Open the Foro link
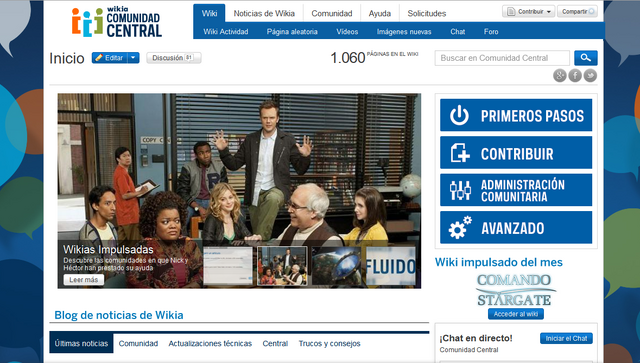640x363 pixels. (491, 31)
